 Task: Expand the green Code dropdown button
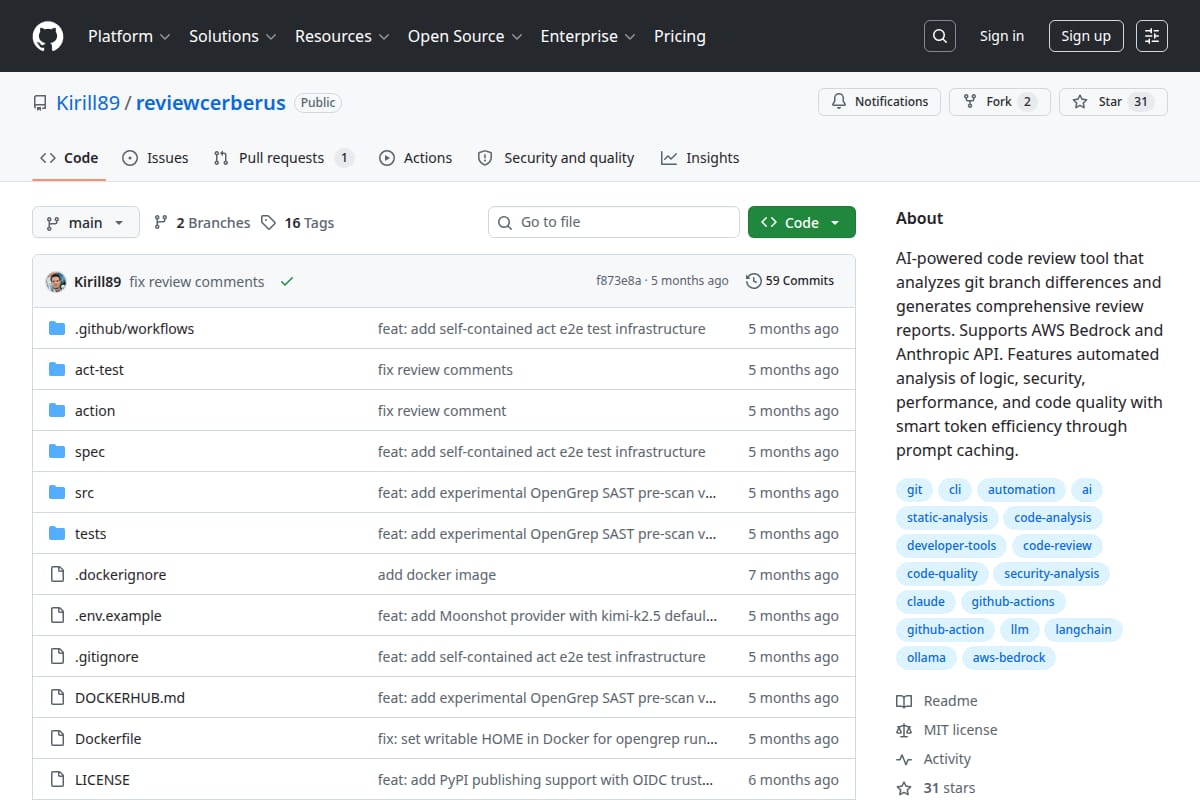(x=802, y=223)
